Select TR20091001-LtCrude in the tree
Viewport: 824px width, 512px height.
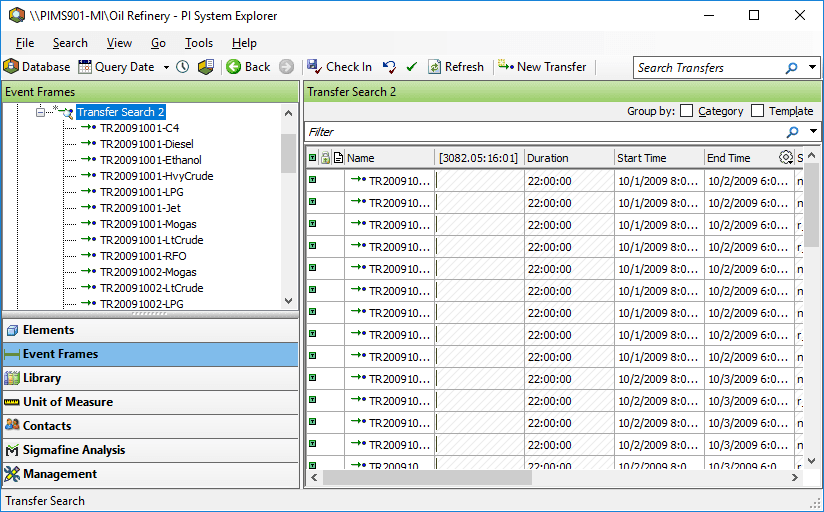(x=151, y=240)
